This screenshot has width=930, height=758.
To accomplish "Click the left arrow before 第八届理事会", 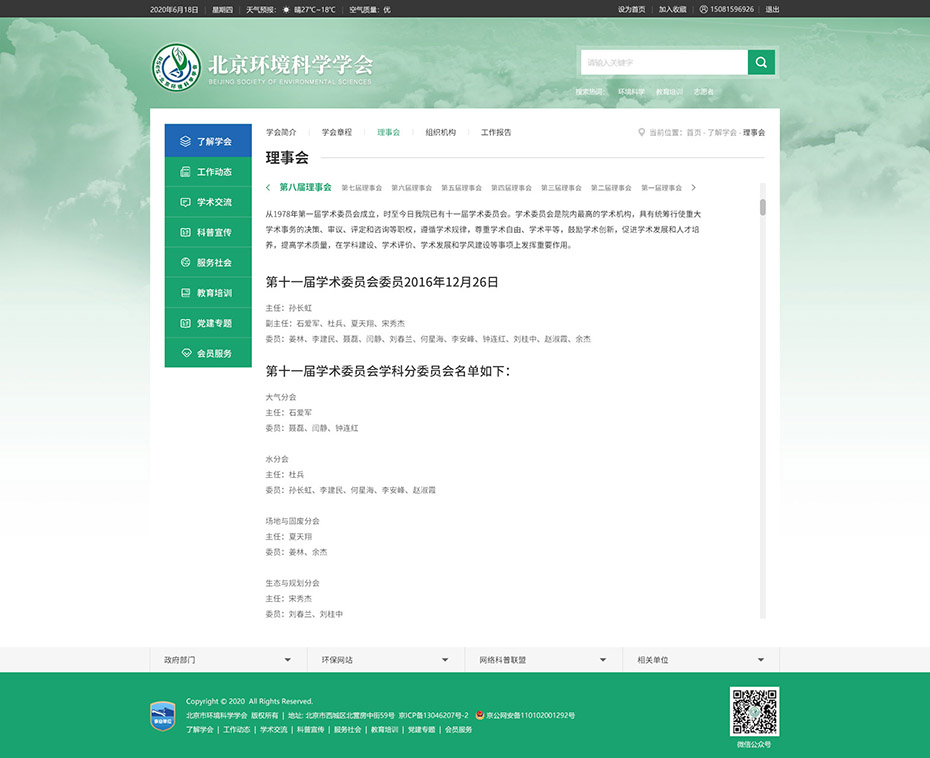I will point(268,187).
